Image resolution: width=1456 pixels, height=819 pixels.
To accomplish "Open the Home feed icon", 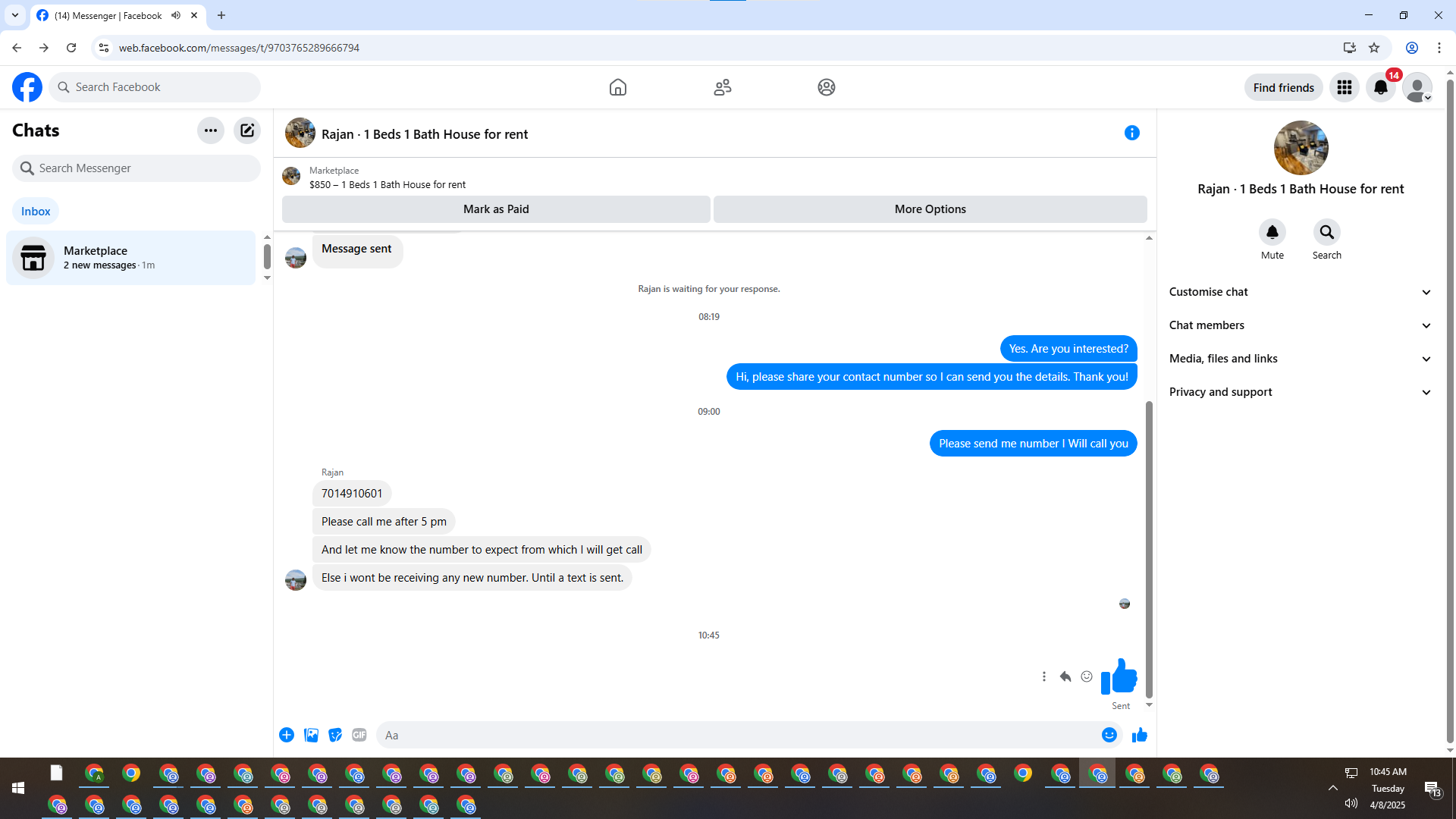I will coord(617,87).
